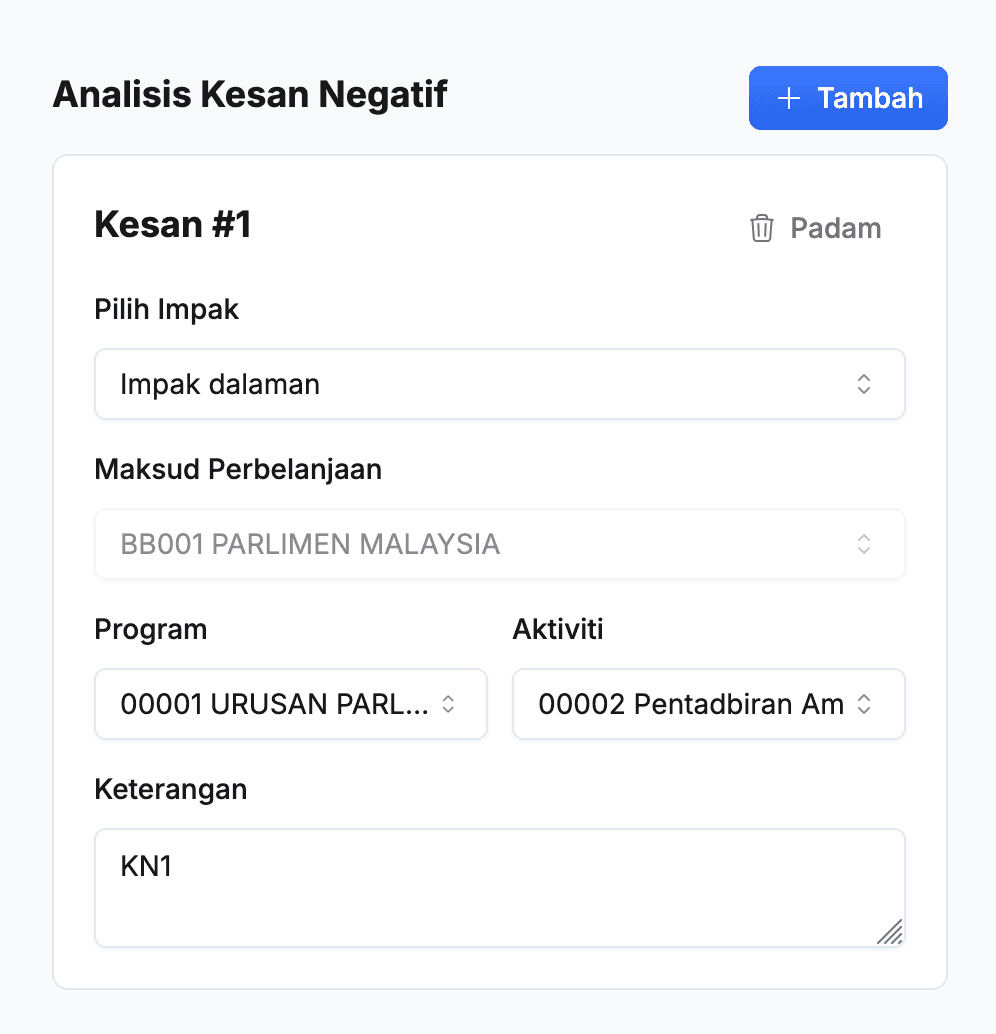Click the Program field label

coord(151,629)
